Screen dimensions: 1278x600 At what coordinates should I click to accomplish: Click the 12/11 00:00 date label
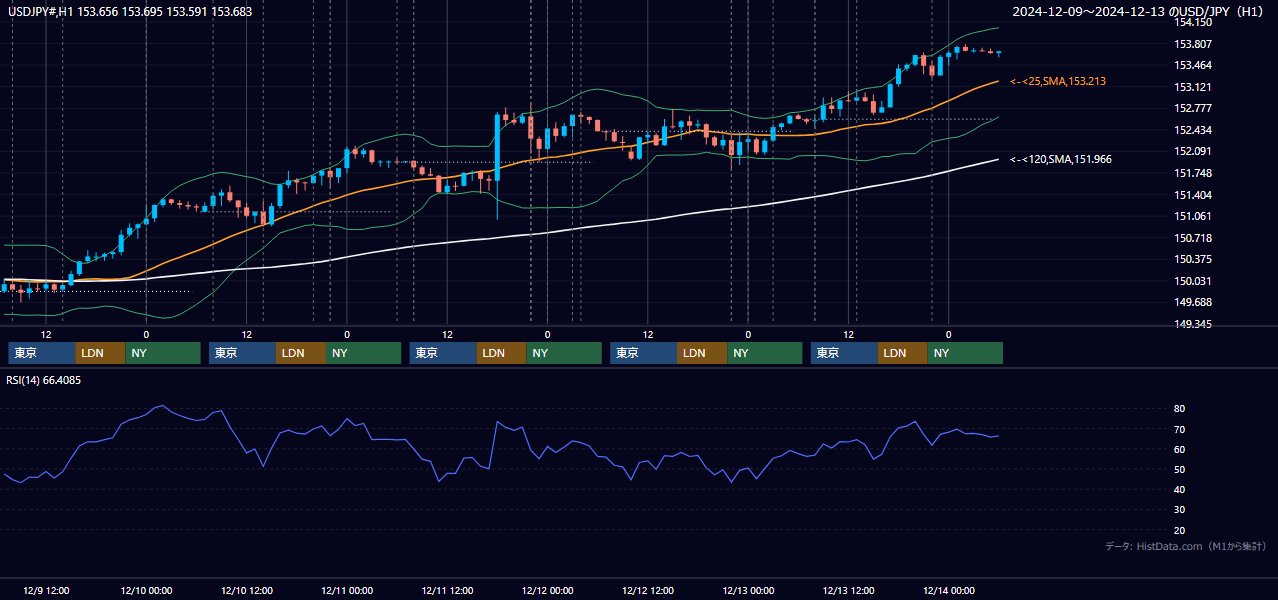[x=347, y=591]
